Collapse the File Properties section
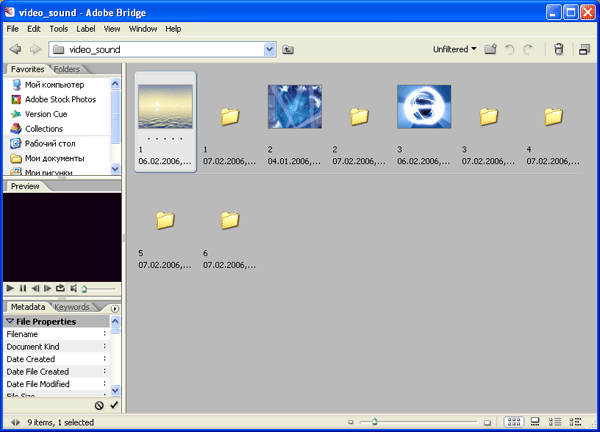This screenshot has width=600, height=432. pyautogui.click(x=11, y=322)
